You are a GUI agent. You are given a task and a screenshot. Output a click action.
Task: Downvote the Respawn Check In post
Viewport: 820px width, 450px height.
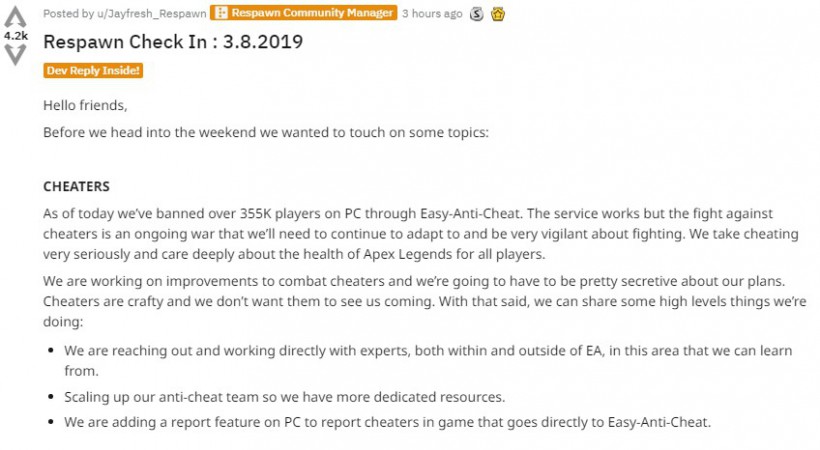(16, 54)
